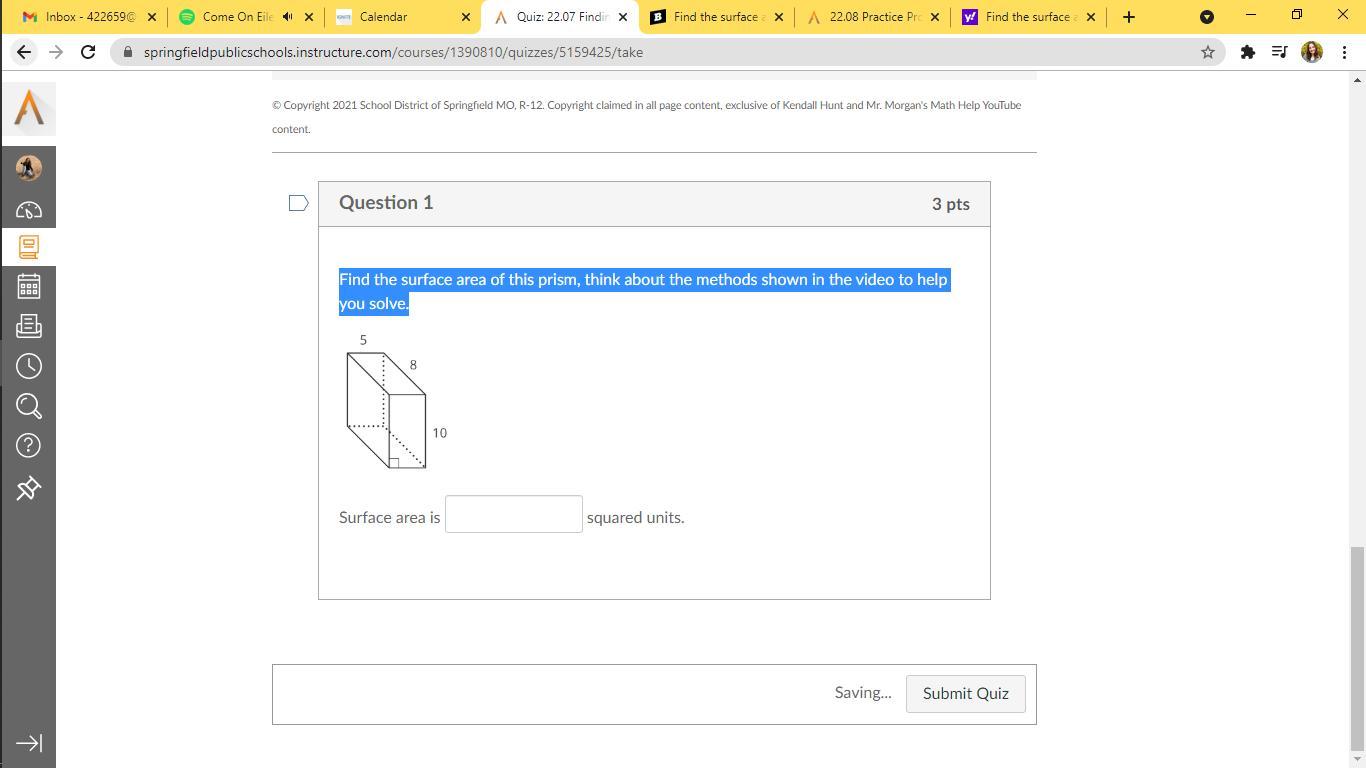Submit the quiz
The image size is (1366, 768).
[966, 694]
